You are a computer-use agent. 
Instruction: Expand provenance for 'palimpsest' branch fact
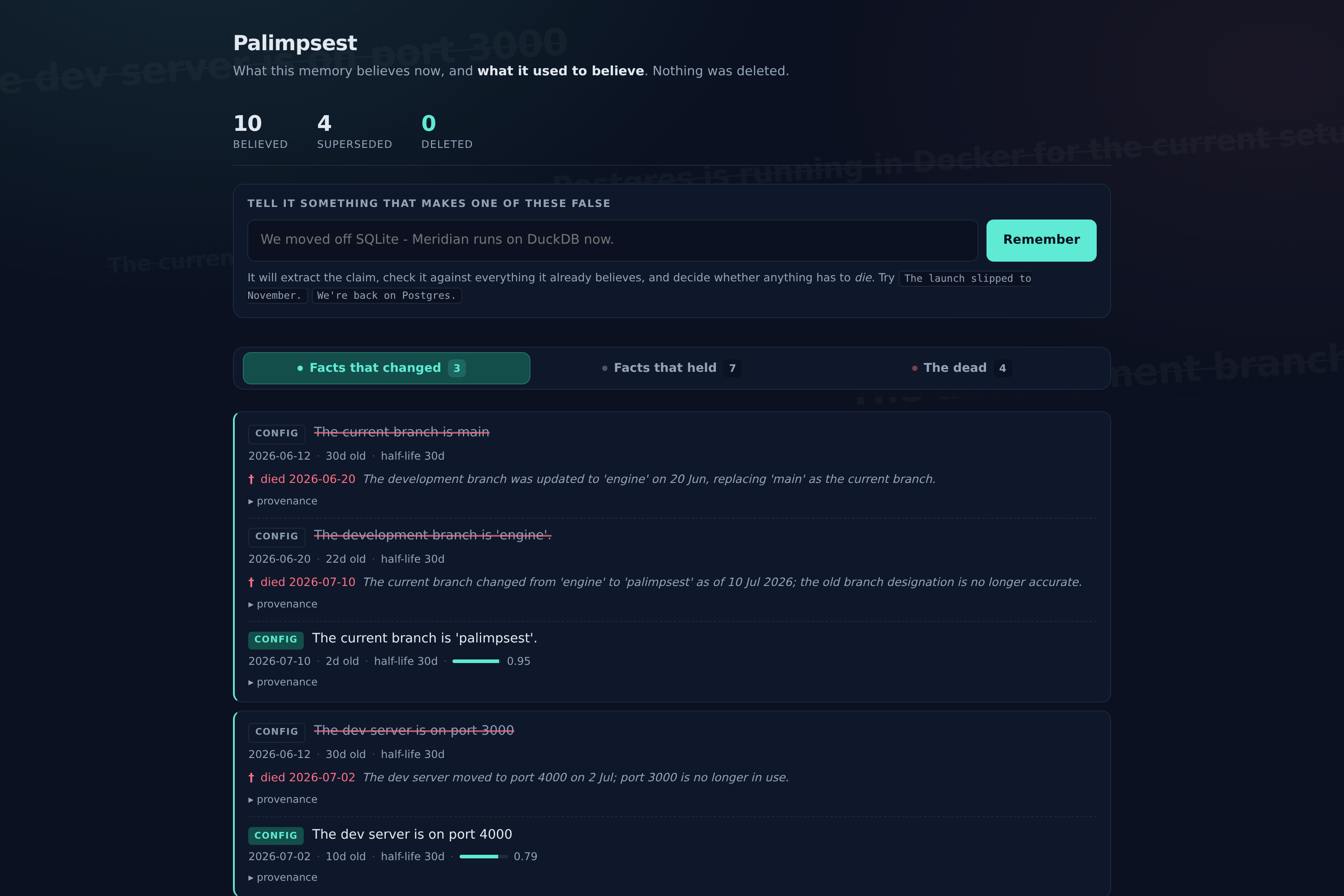[x=283, y=682]
